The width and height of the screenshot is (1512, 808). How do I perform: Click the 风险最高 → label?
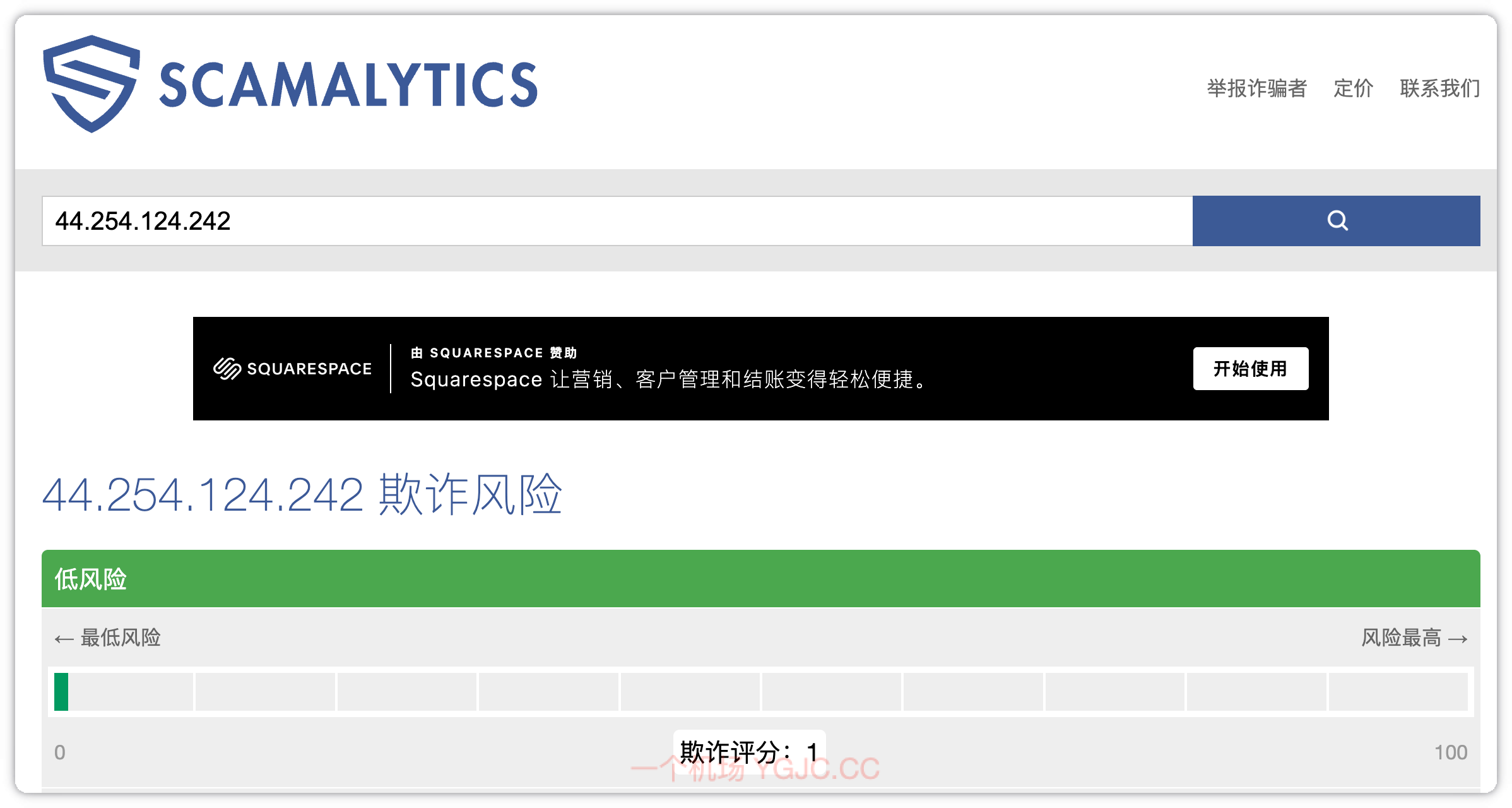(1414, 638)
